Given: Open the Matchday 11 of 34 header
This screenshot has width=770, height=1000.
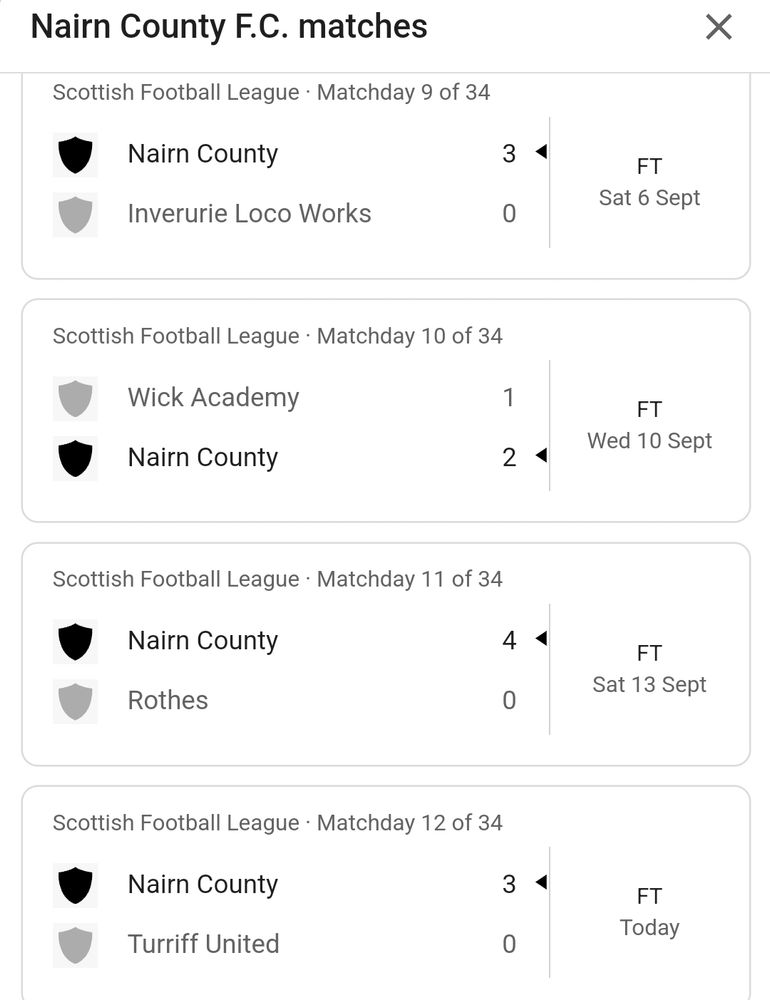Looking at the screenshot, I should [277, 579].
